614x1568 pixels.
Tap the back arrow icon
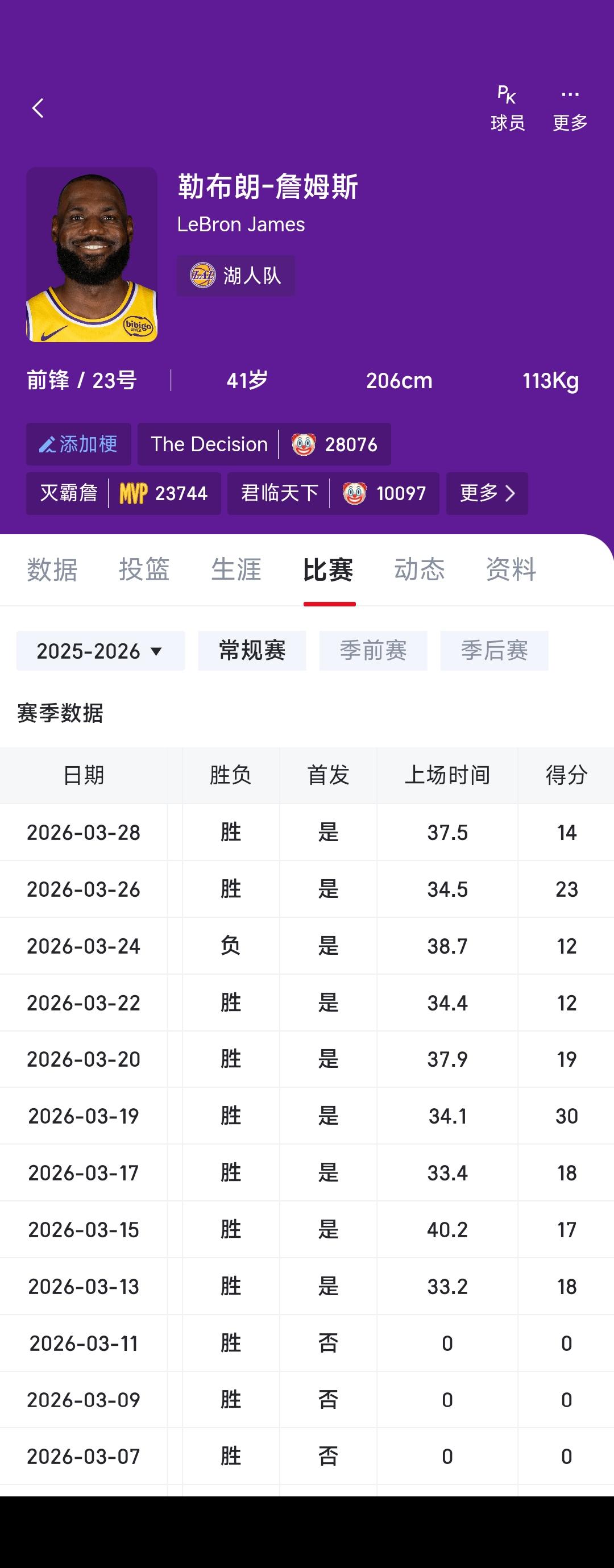tap(38, 109)
